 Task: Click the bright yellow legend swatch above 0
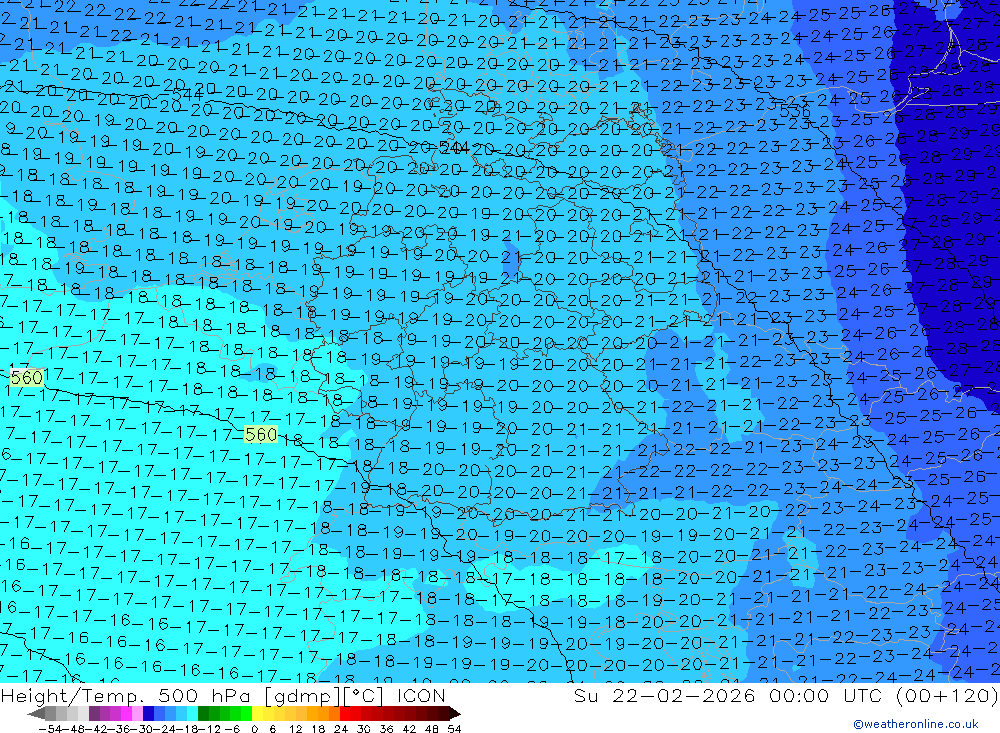click(x=257, y=713)
